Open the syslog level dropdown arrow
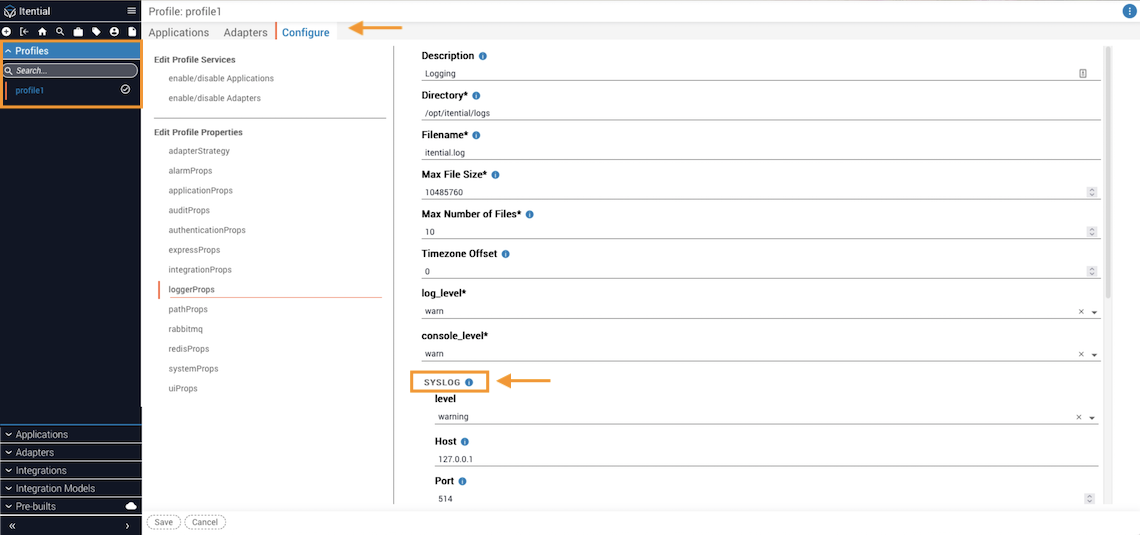1140x535 pixels. tap(1092, 418)
